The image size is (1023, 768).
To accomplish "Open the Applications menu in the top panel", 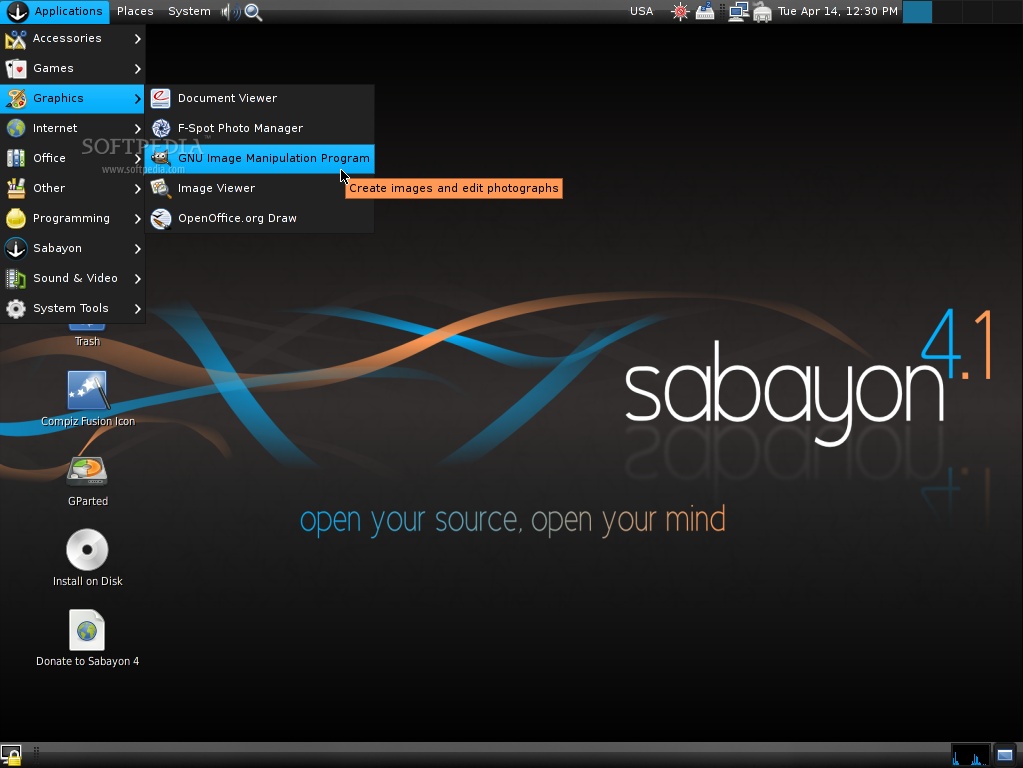I will click(55, 11).
